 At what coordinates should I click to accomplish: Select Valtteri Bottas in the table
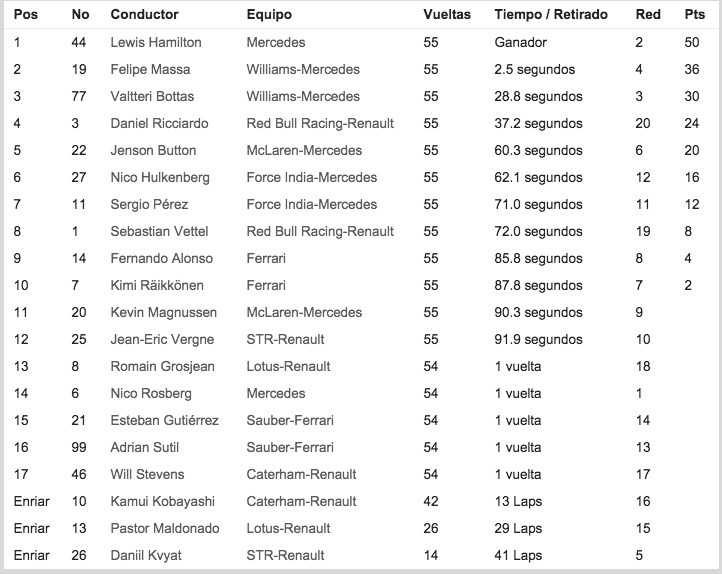click(153, 97)
